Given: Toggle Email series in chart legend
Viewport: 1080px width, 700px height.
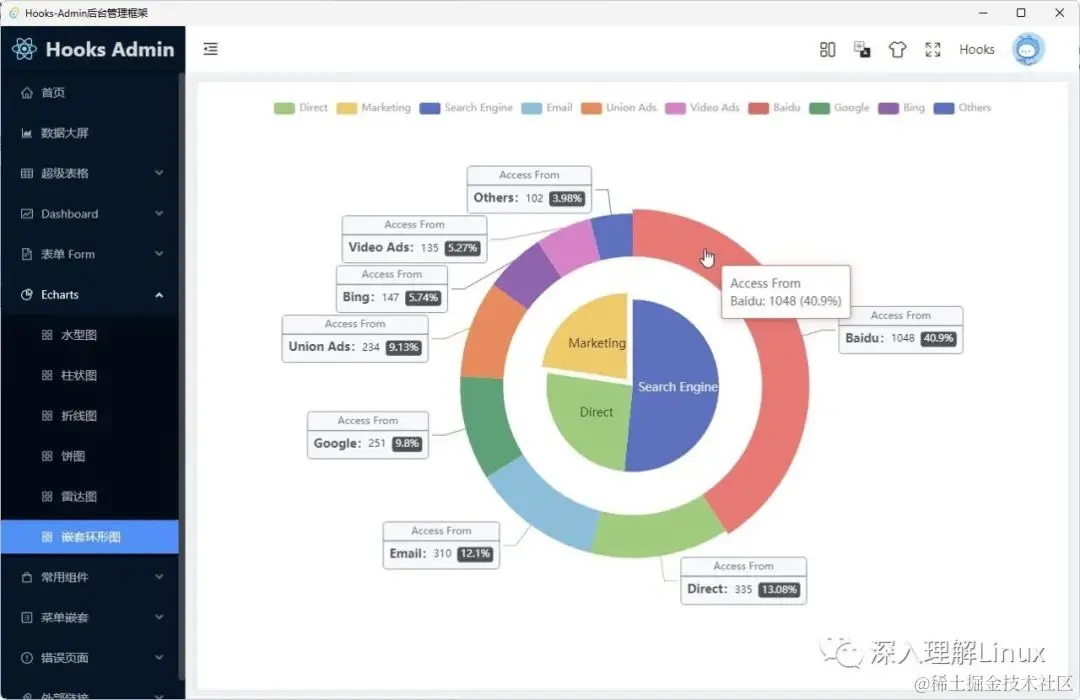Looking at the screenshot, I should click(x=547, y=107).
